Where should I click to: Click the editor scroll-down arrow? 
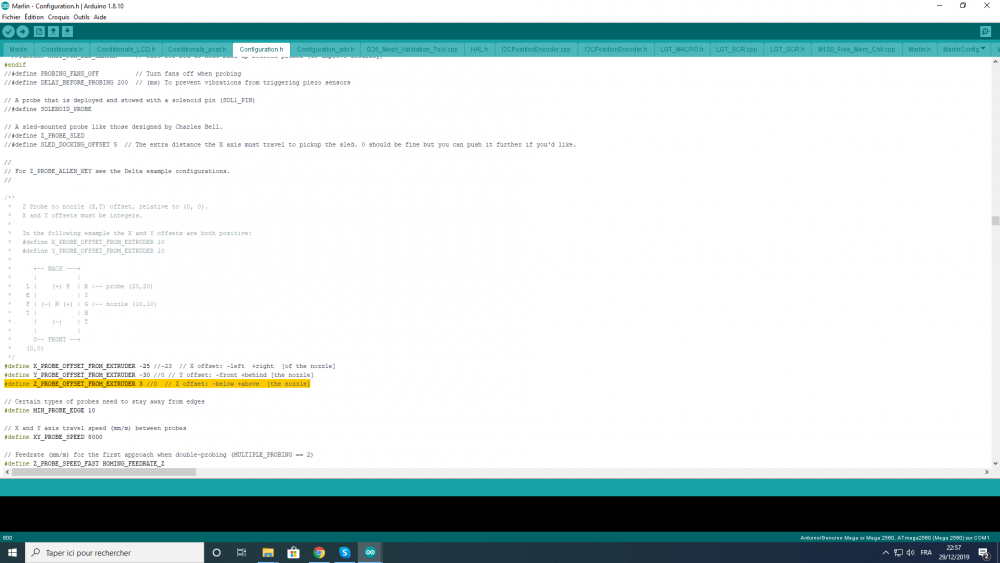(995, 464)
